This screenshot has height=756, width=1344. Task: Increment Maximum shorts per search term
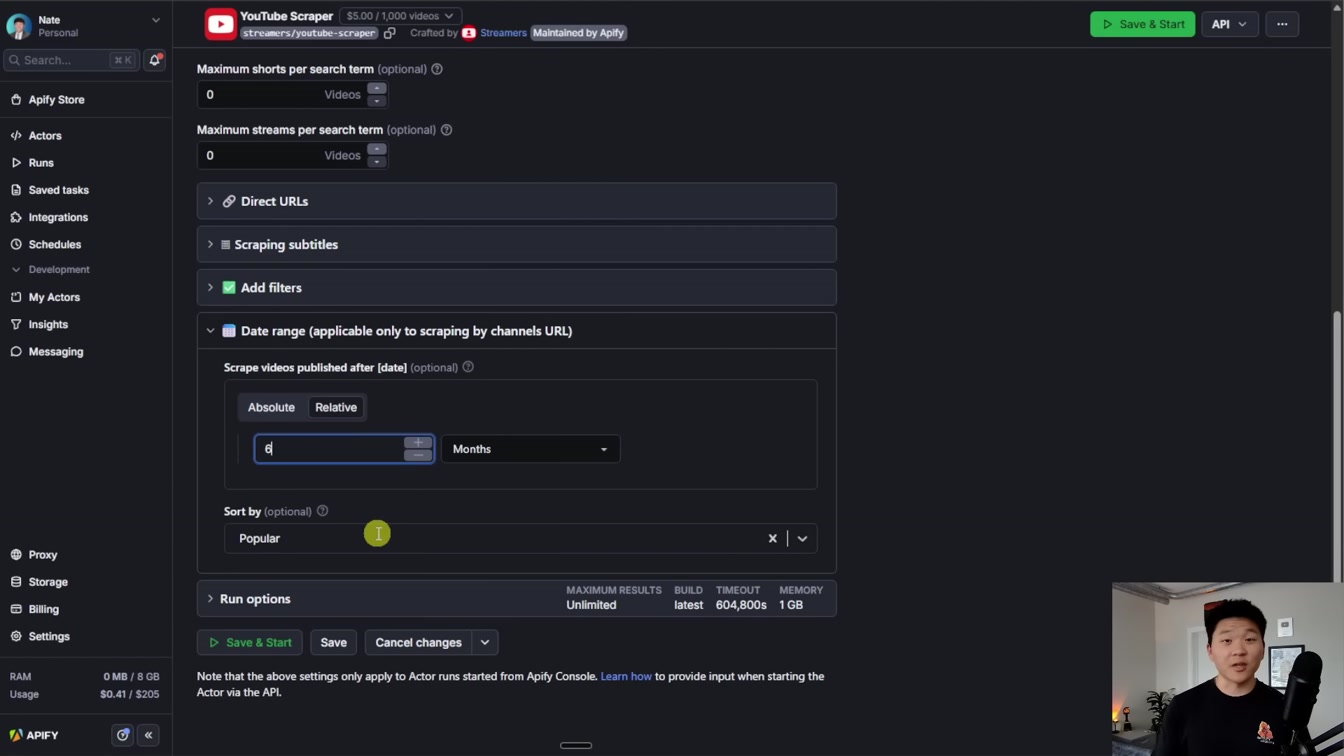[x=377, y=89]
